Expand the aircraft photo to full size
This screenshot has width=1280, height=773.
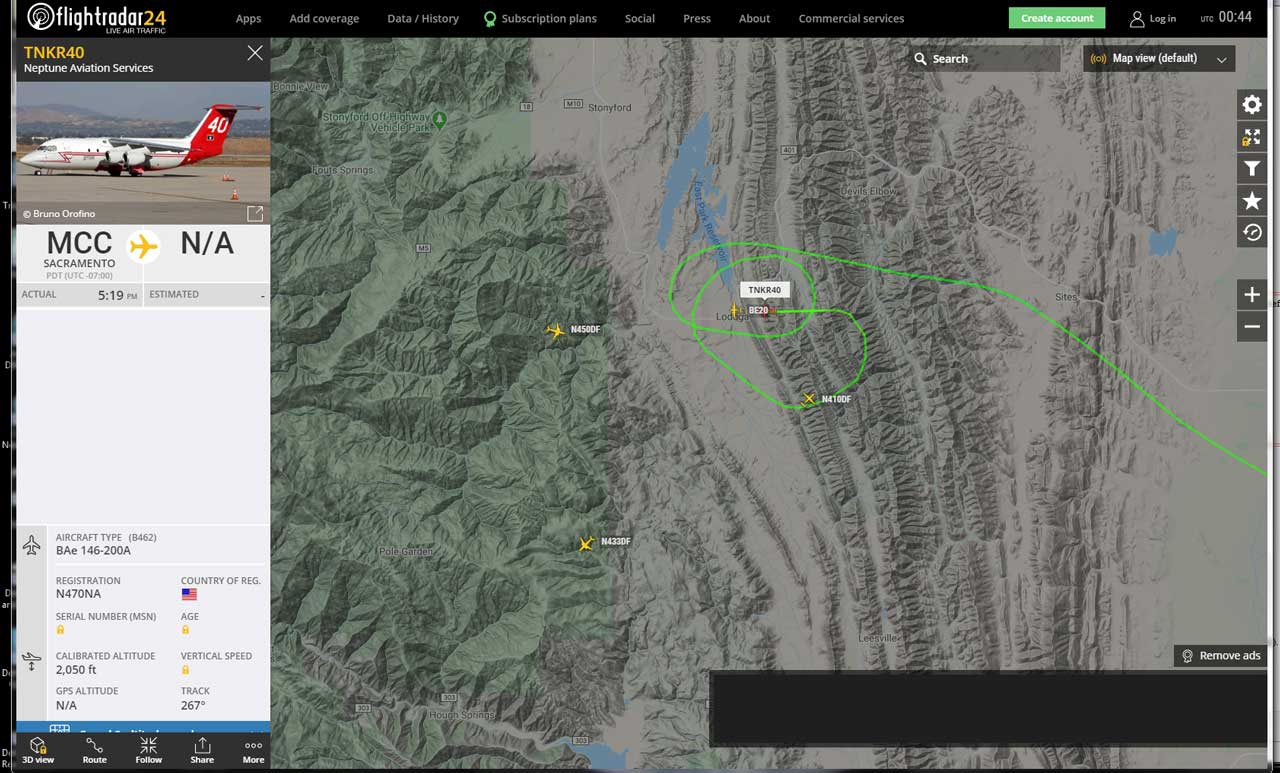tap(255, 213)
